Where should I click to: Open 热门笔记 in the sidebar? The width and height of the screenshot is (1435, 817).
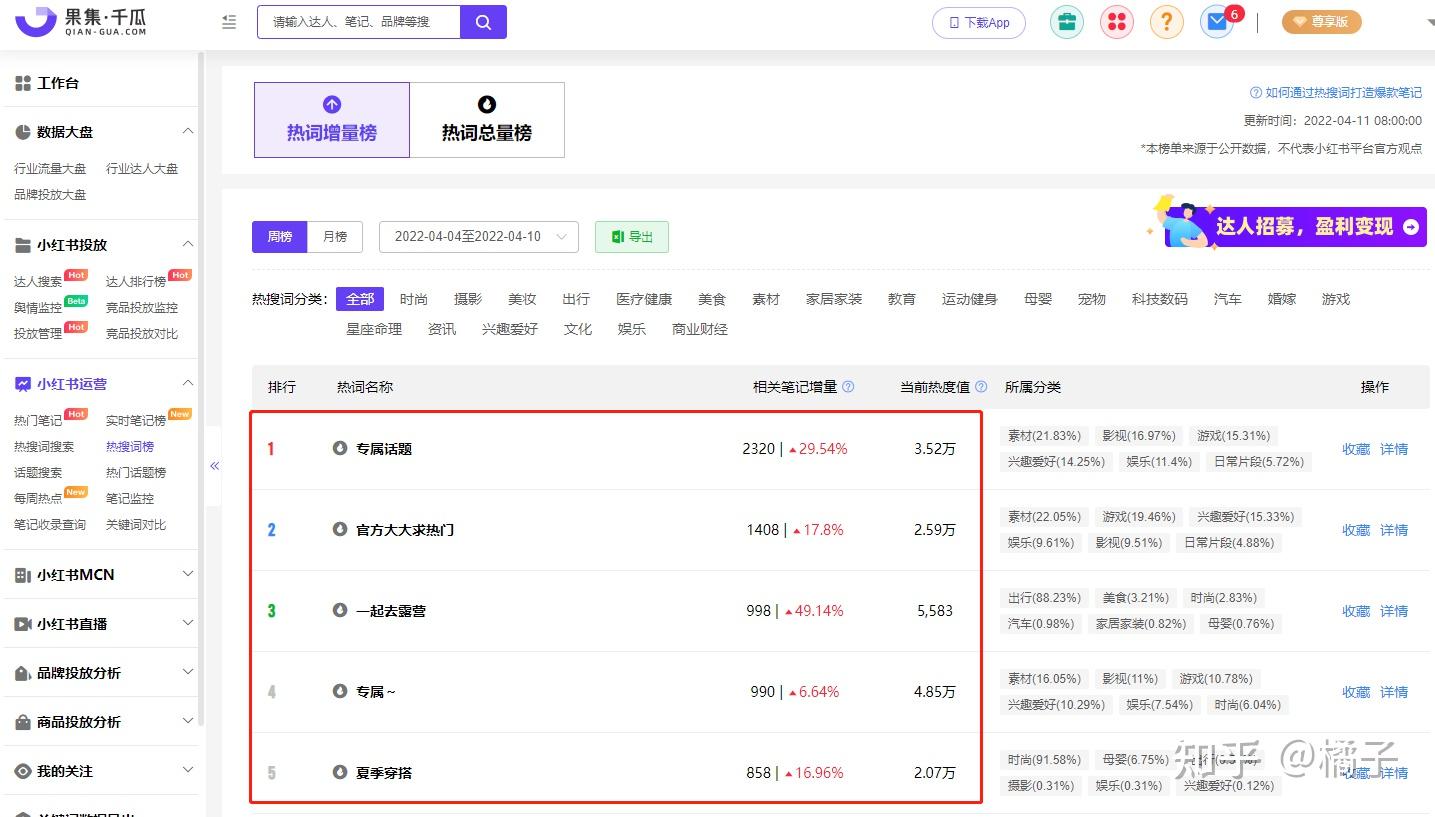tap(38, 421)
